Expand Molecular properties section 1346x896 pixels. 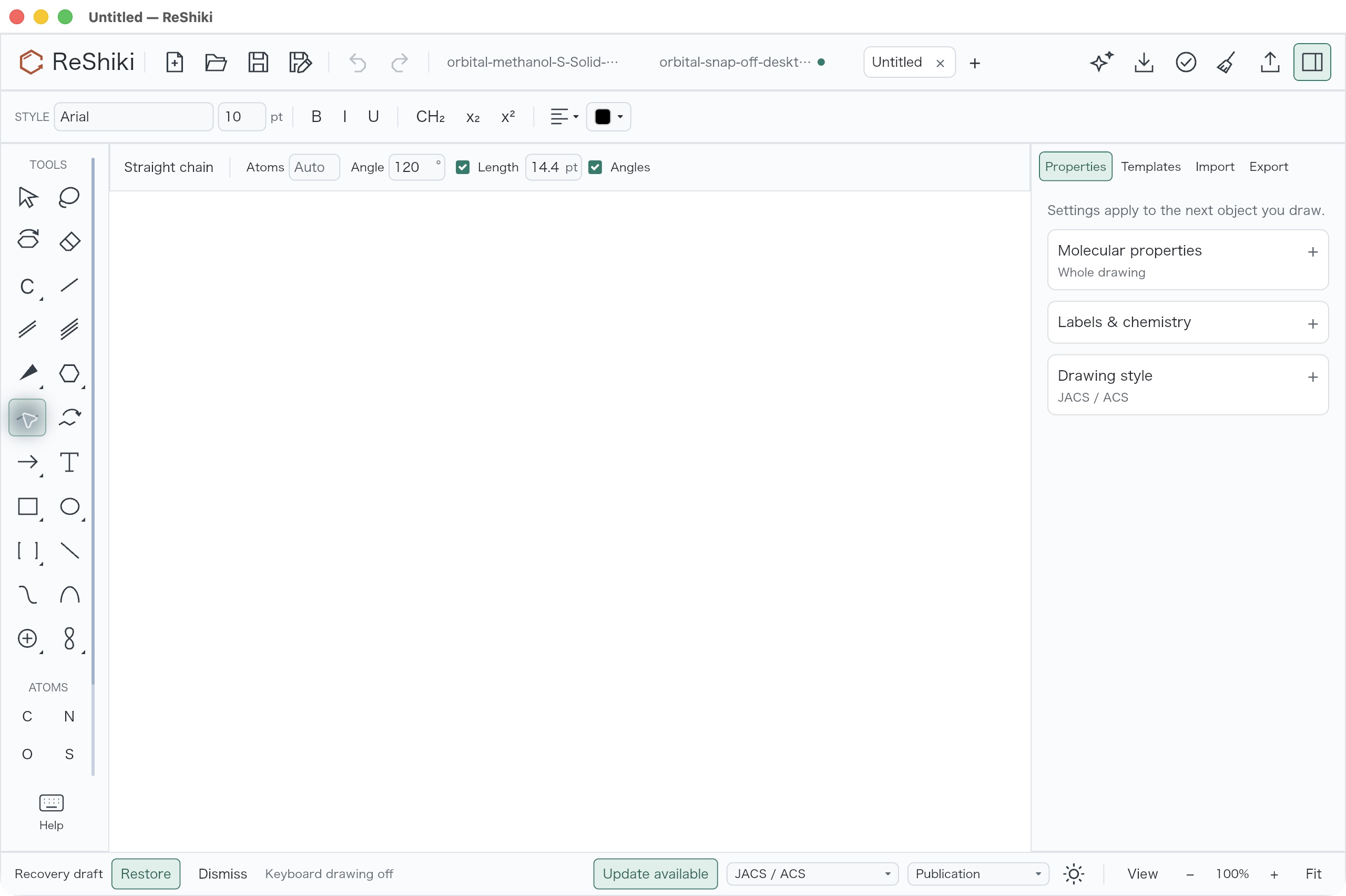1187,260
